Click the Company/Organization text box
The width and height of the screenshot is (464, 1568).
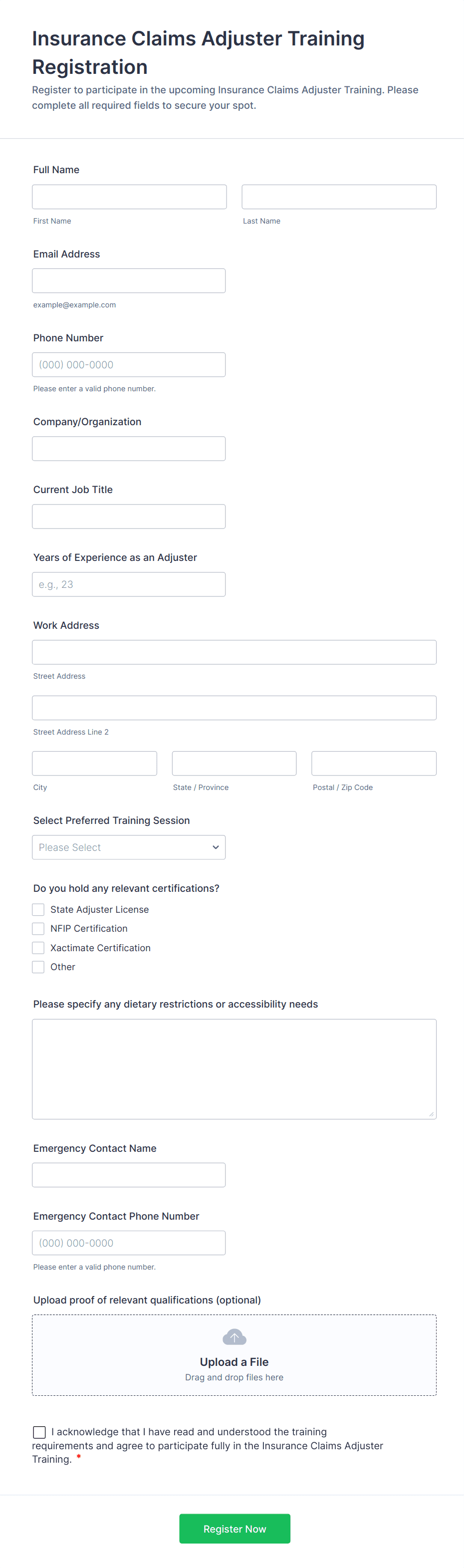pyautogui.click(x=129, y=449)
